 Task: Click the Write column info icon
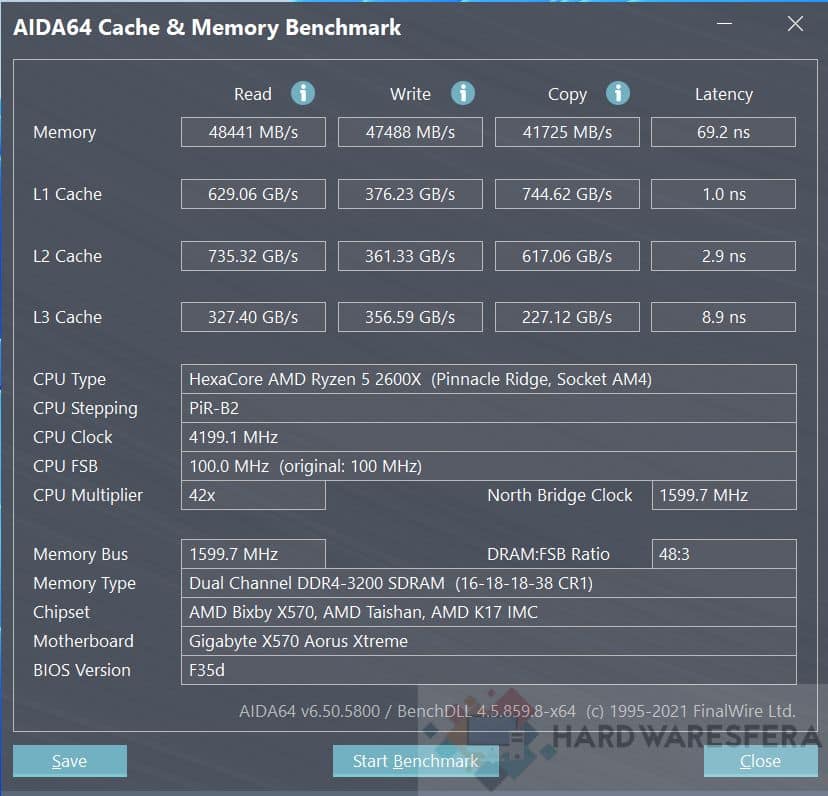pos(463,93)
